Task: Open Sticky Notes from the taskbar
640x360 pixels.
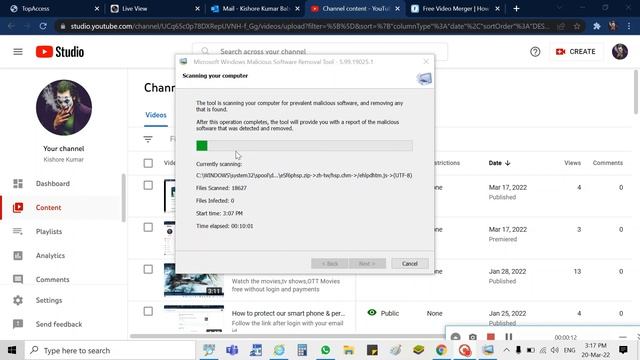Action: tap(372, 350)
